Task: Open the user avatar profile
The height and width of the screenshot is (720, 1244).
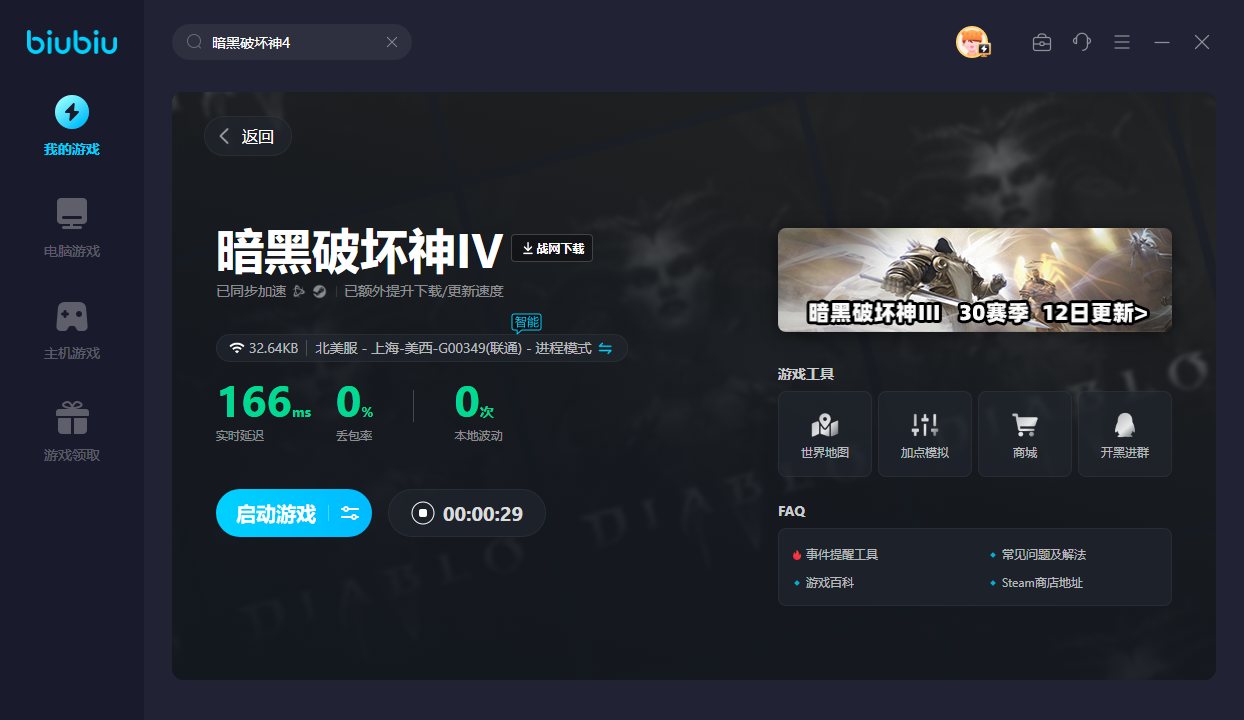Action: [972, 42]
